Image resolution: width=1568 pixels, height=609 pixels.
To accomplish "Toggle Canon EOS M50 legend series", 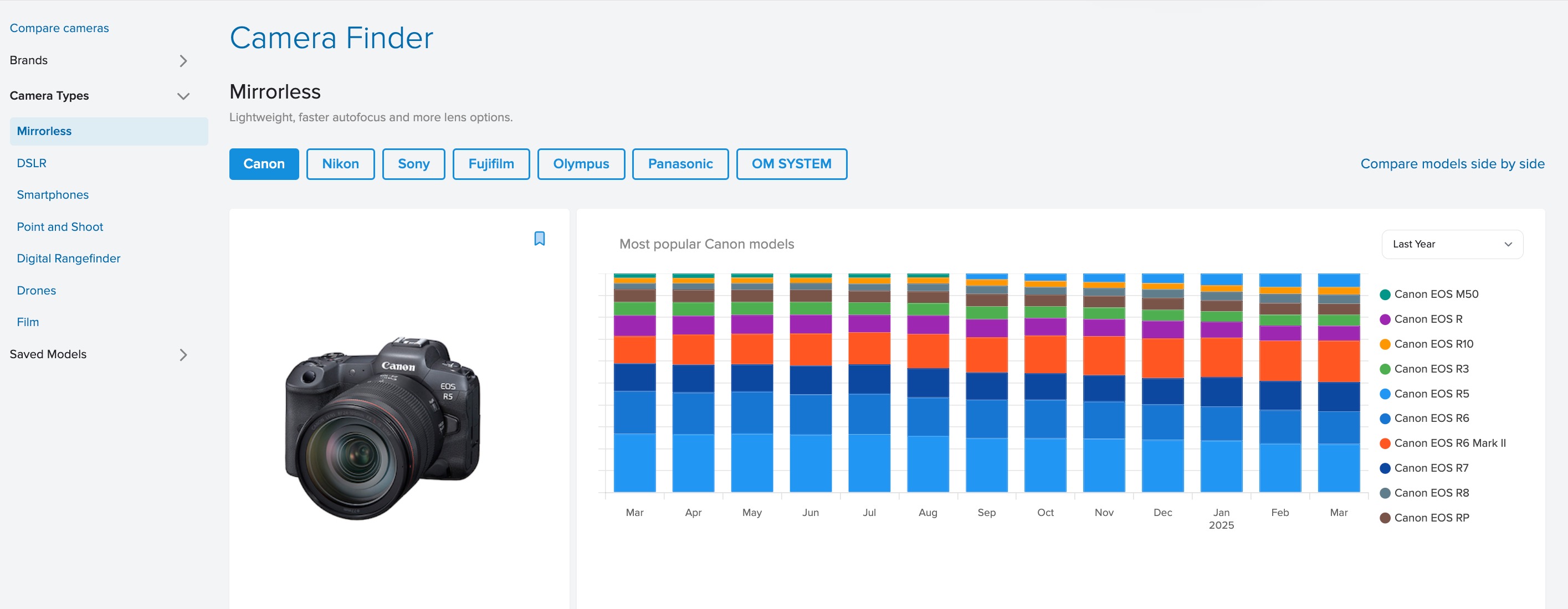I will click(x=1436, y=295).
